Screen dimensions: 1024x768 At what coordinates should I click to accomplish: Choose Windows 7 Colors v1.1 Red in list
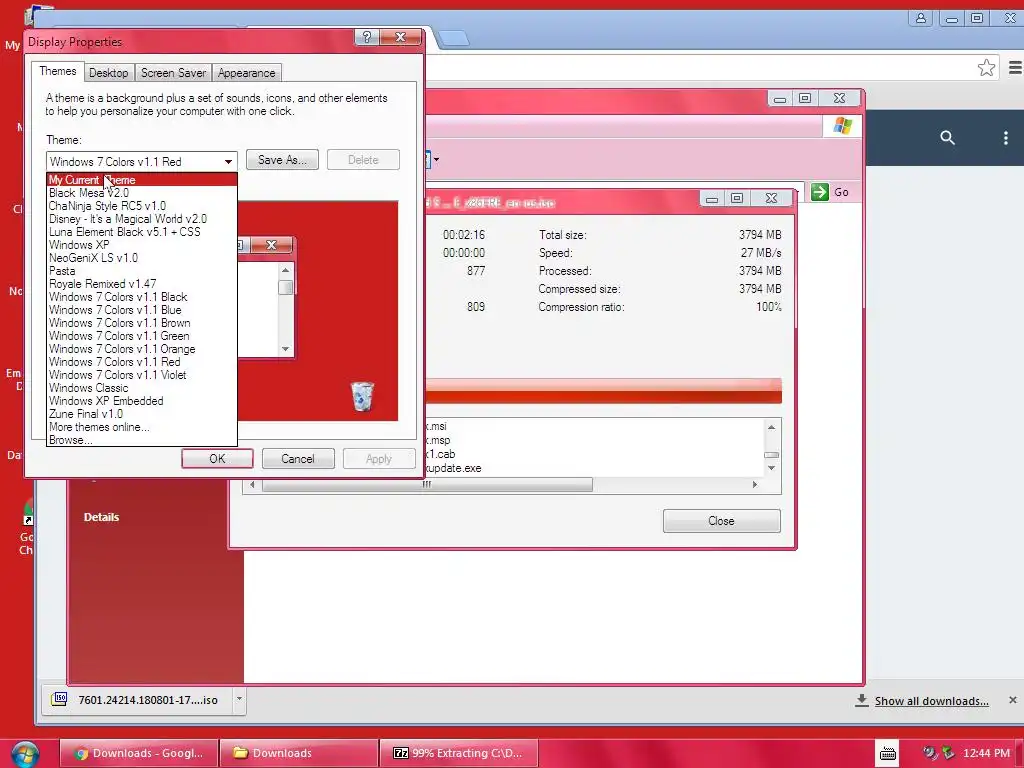click(142, 362)
